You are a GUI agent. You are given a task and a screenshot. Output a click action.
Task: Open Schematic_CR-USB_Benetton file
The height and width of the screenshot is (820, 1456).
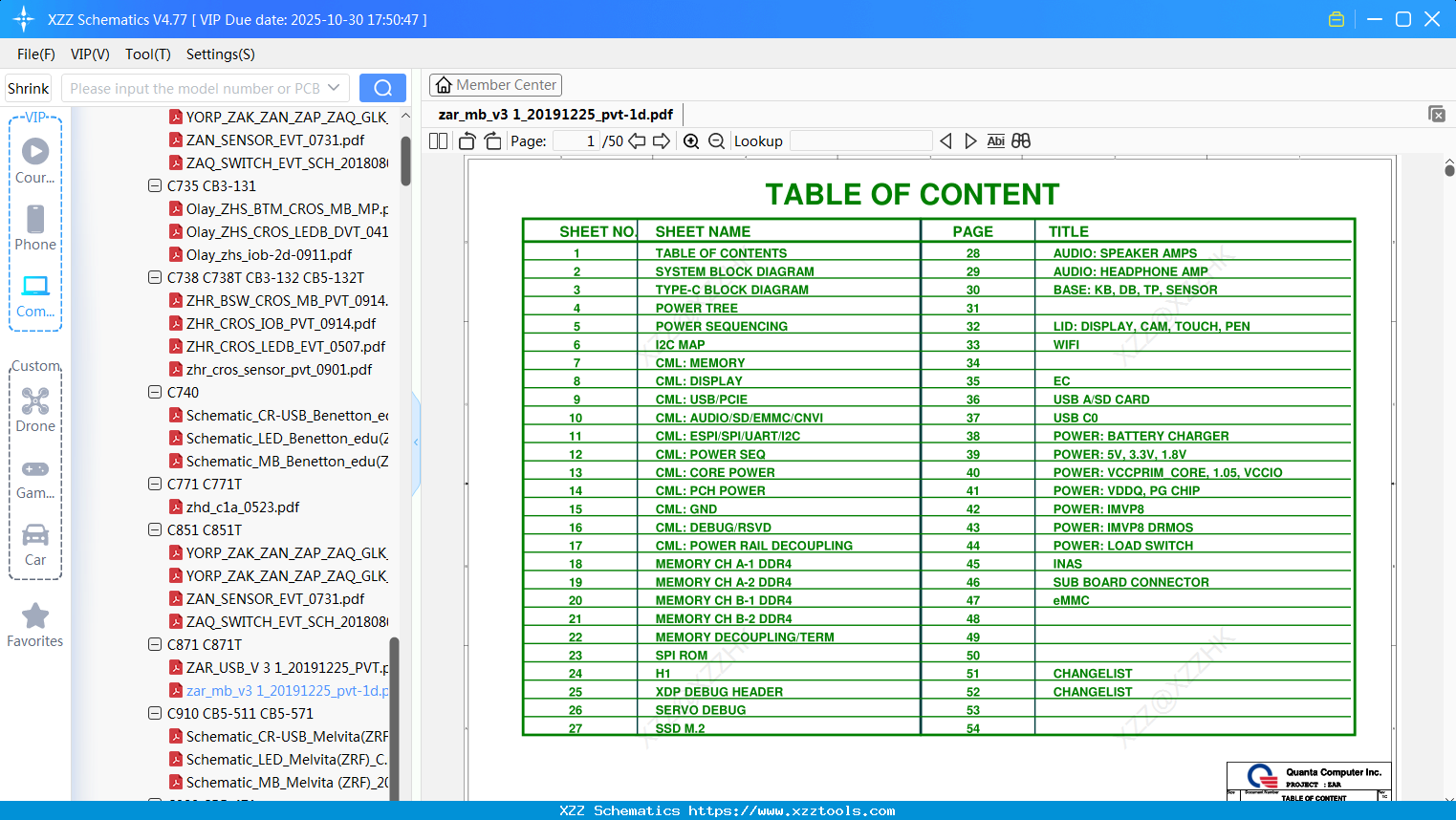tap(279, 415)
